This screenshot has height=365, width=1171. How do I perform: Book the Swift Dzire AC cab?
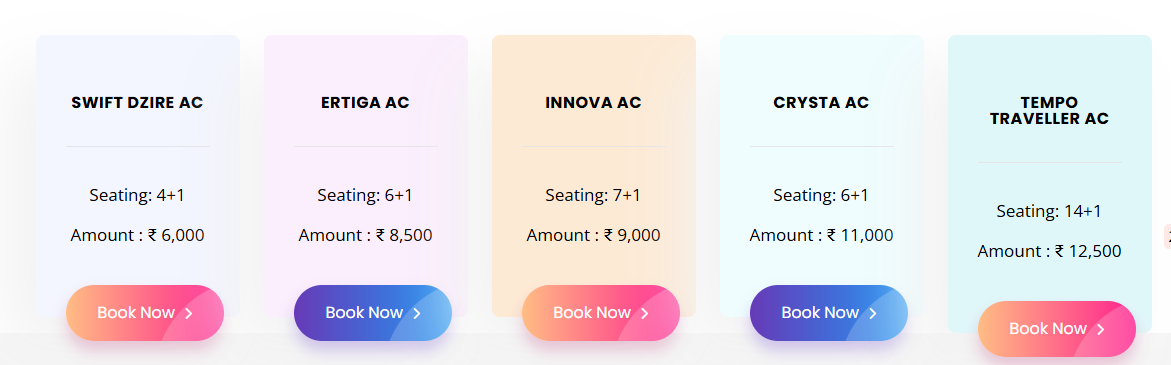coord(145,313)
